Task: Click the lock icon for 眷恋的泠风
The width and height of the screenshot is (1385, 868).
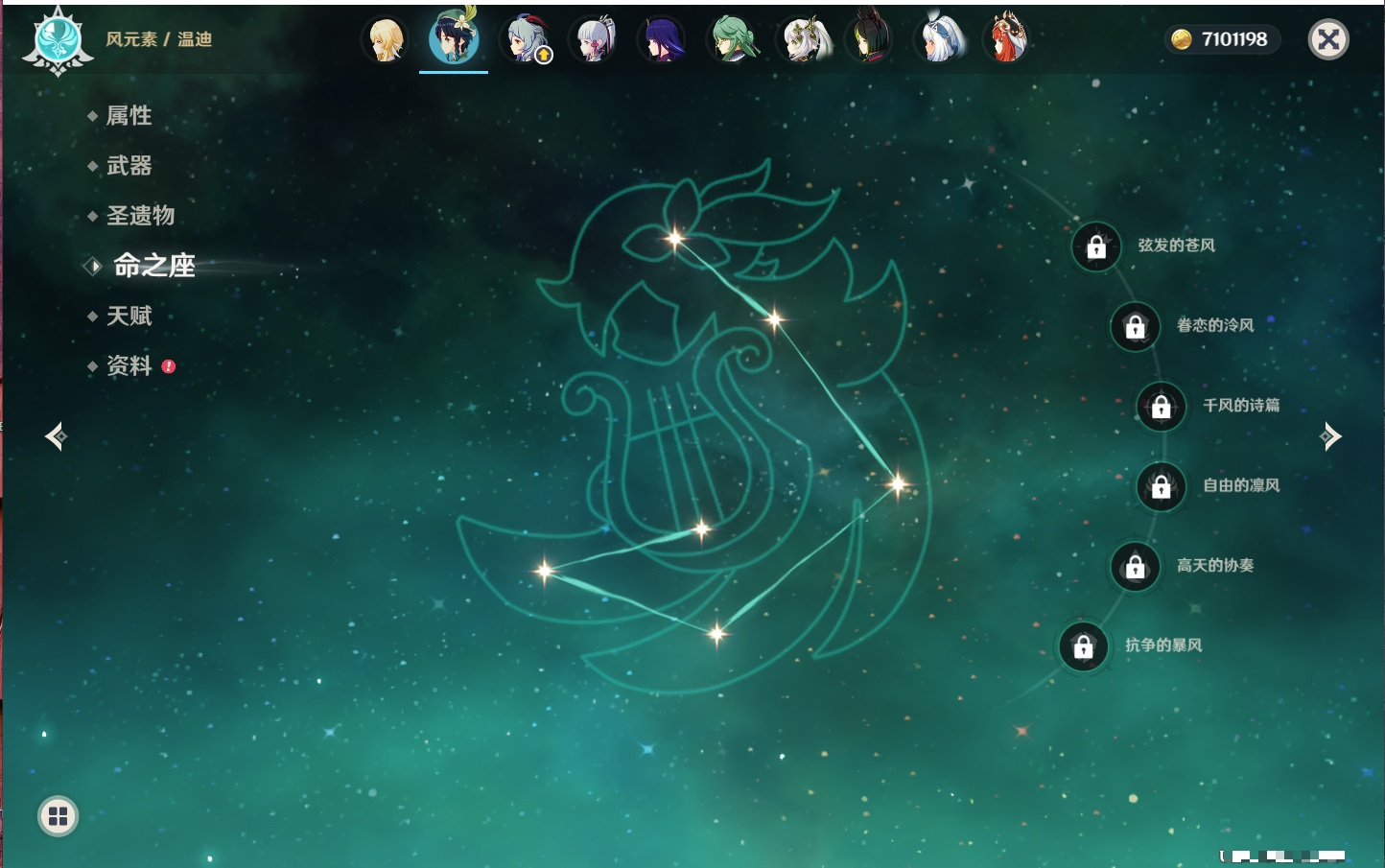Action: coord(1136,327)
